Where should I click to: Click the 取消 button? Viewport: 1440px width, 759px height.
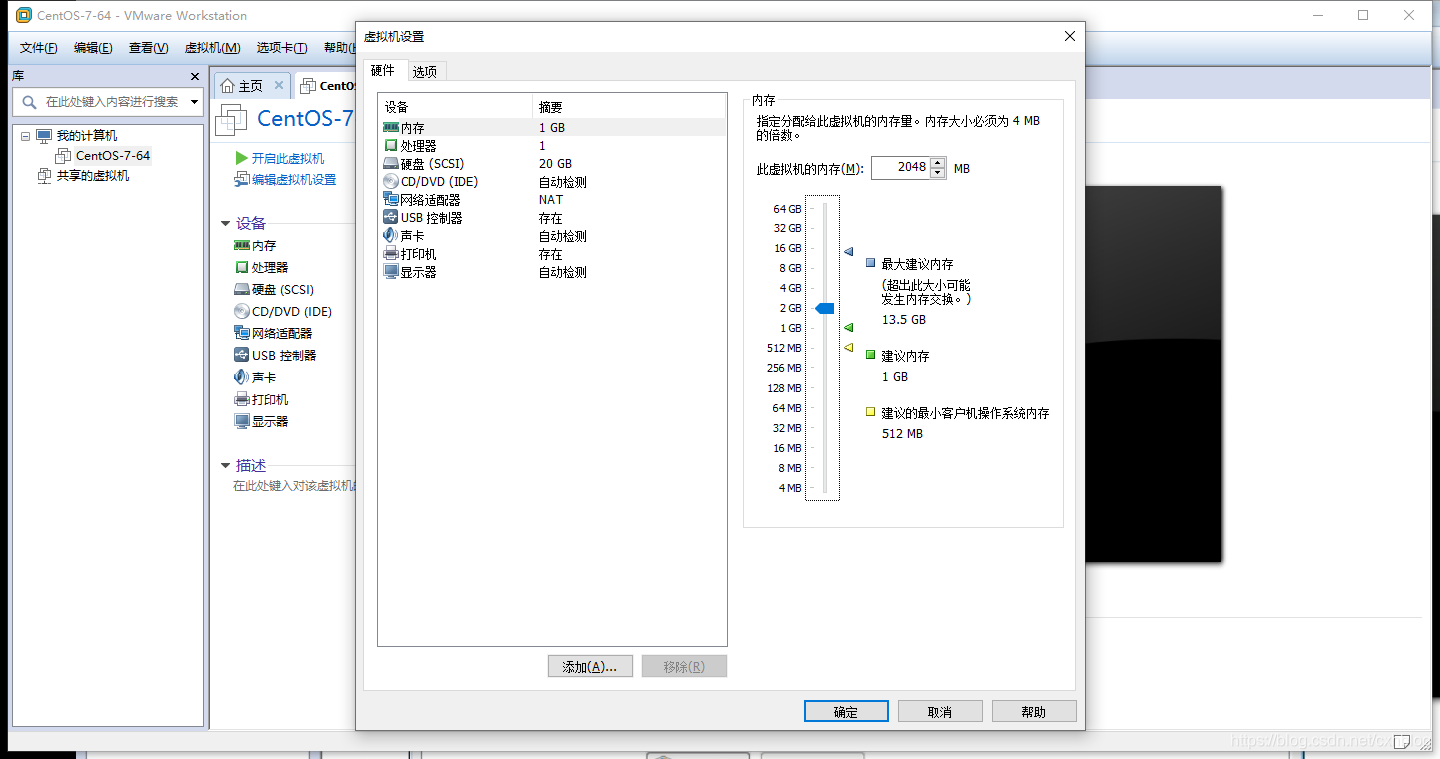click(x=940, y=711)
